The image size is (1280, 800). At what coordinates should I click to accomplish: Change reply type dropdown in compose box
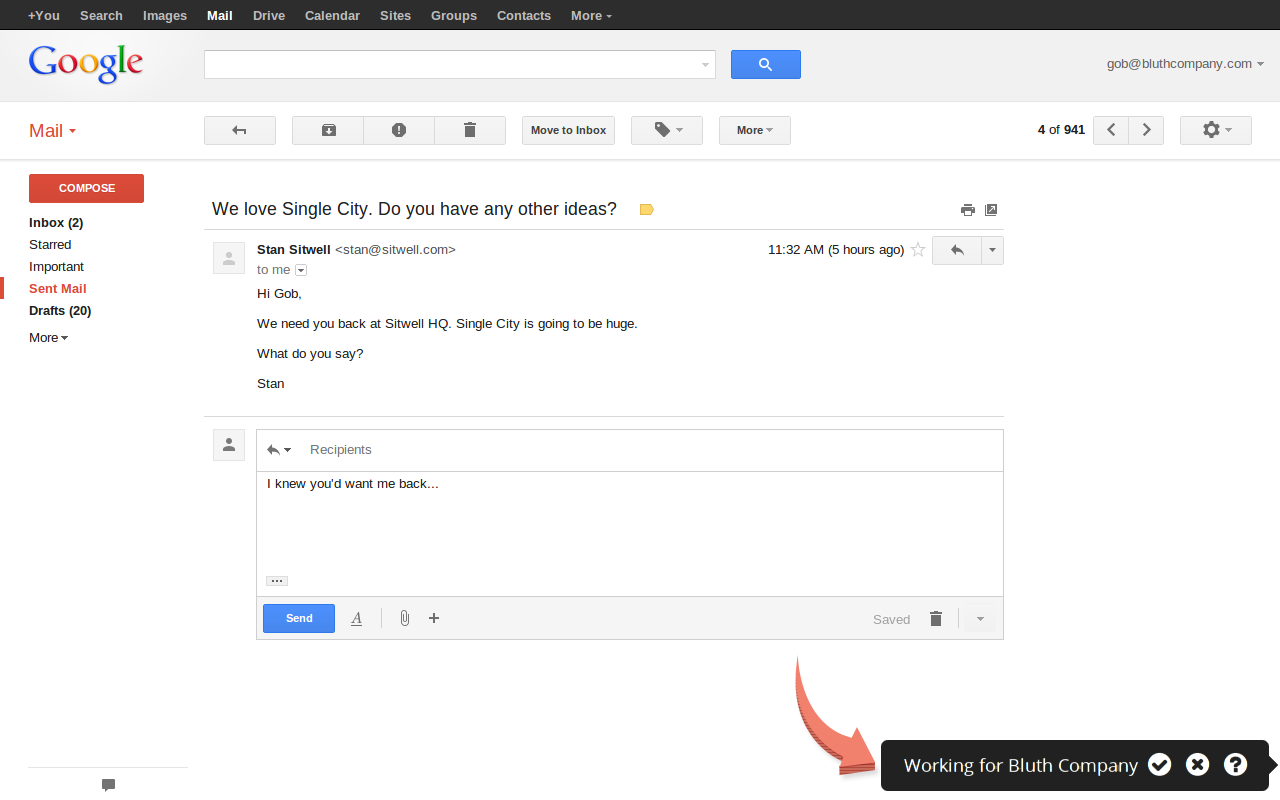click(x=279, y=450)
